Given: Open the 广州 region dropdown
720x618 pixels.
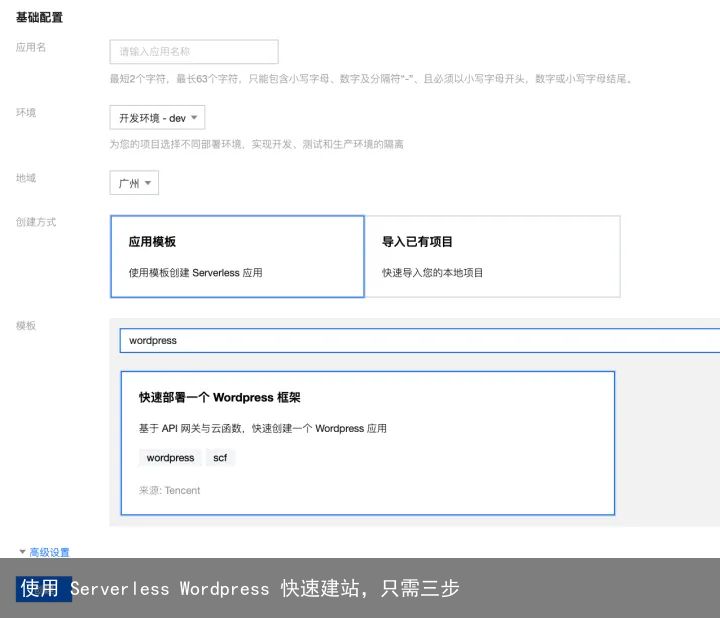Looking at the screenshot, I should point(134,183).
